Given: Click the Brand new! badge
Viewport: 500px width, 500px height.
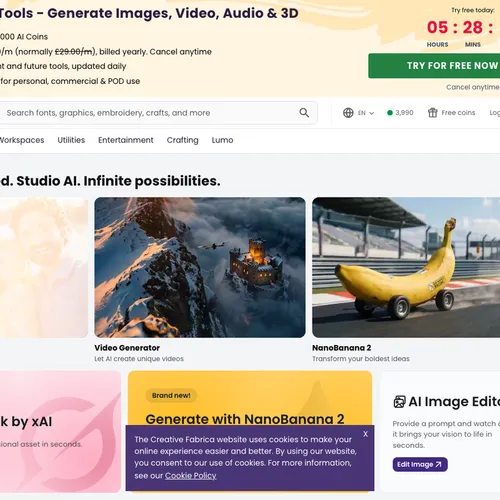Looking at the screenshot, I should point(171,395).
